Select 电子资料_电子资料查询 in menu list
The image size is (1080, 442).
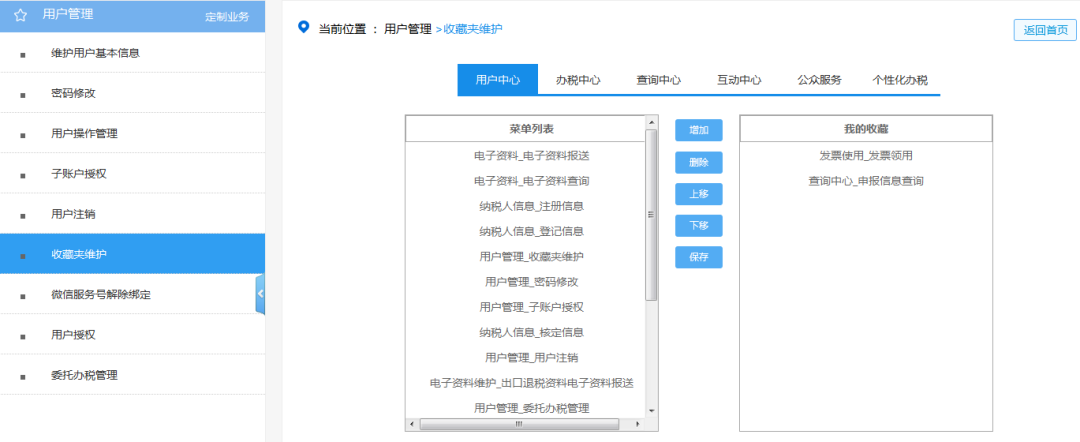point(532,181)
